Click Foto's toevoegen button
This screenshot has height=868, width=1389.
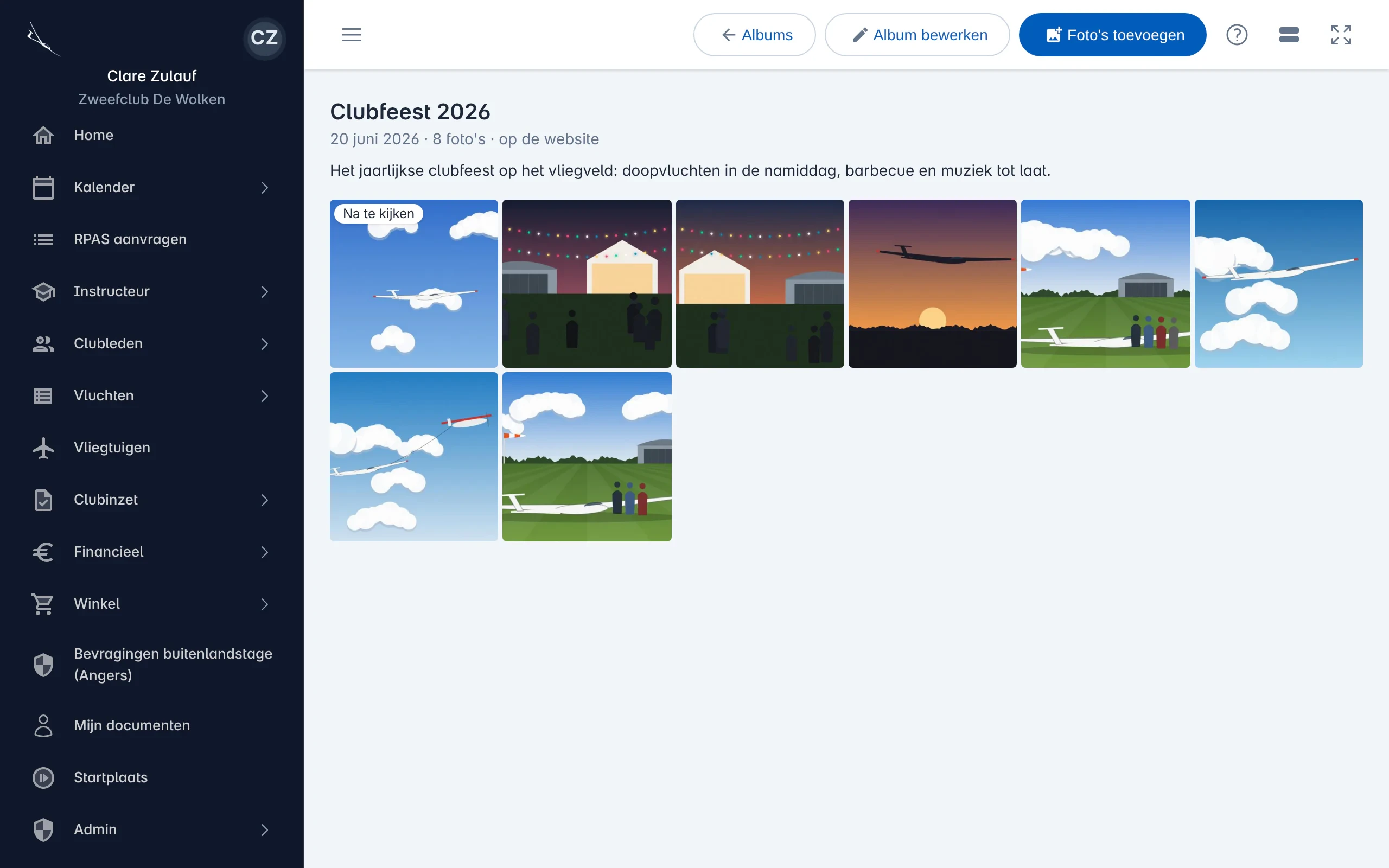(1112, 35)
